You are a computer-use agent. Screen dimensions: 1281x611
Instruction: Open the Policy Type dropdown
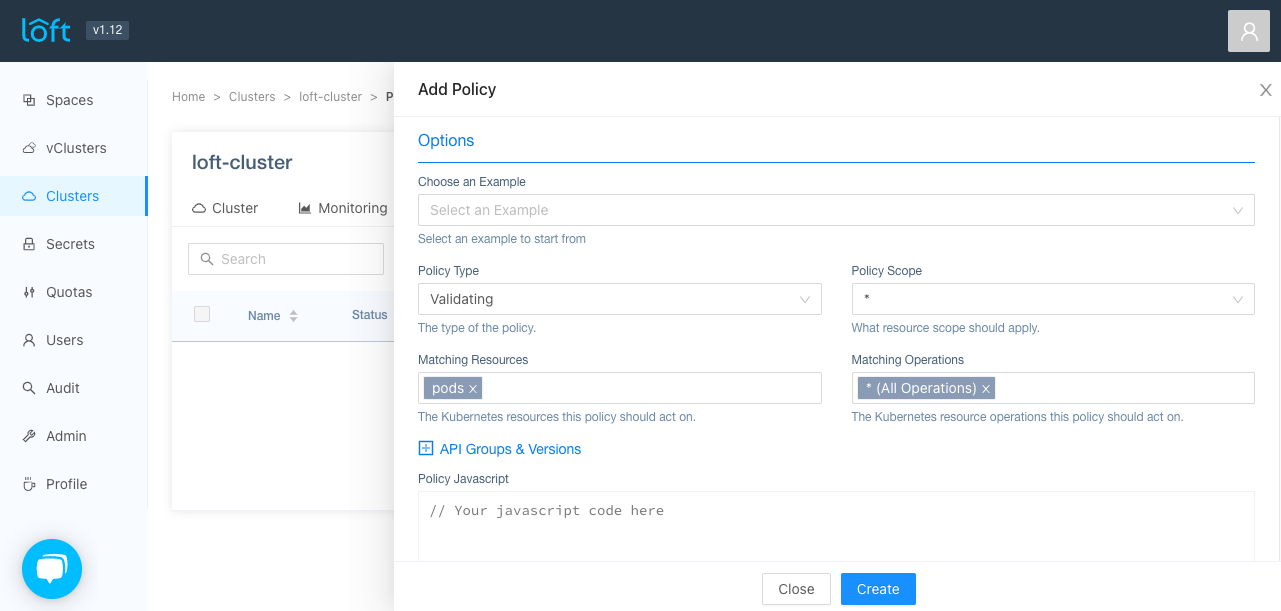(619, 299)
